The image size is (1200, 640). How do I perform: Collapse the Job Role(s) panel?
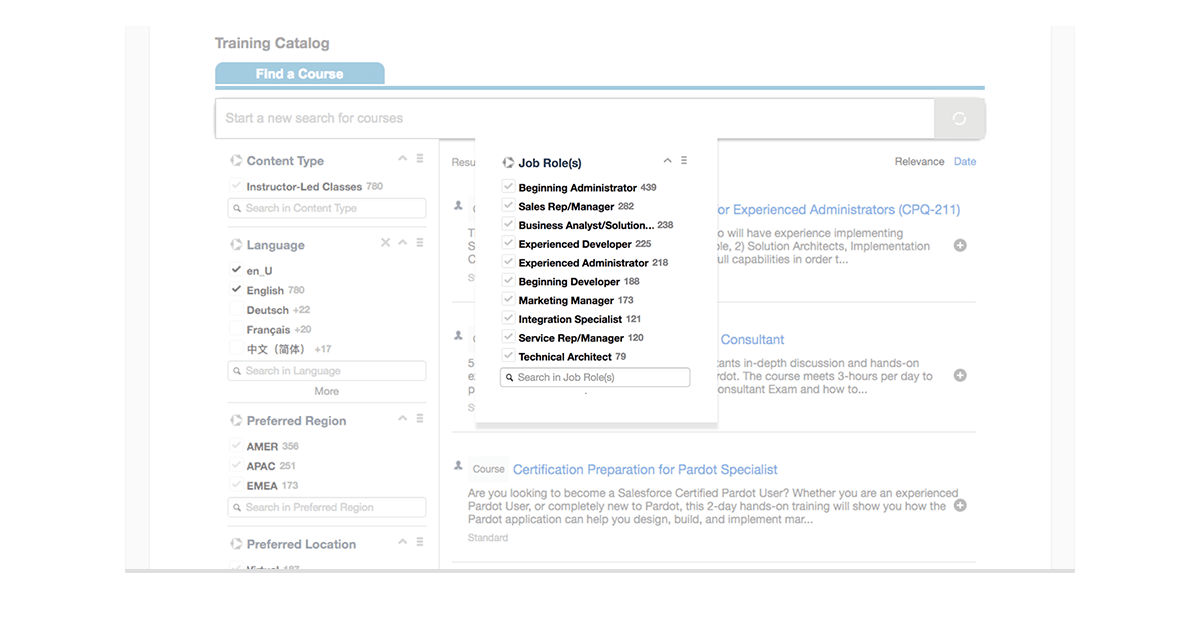click(668, 161)
